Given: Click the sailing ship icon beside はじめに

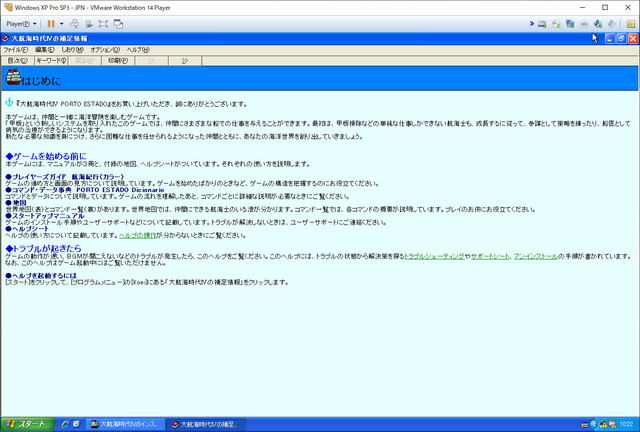Looking at the screenshot, I should click(x=13, y=78).
